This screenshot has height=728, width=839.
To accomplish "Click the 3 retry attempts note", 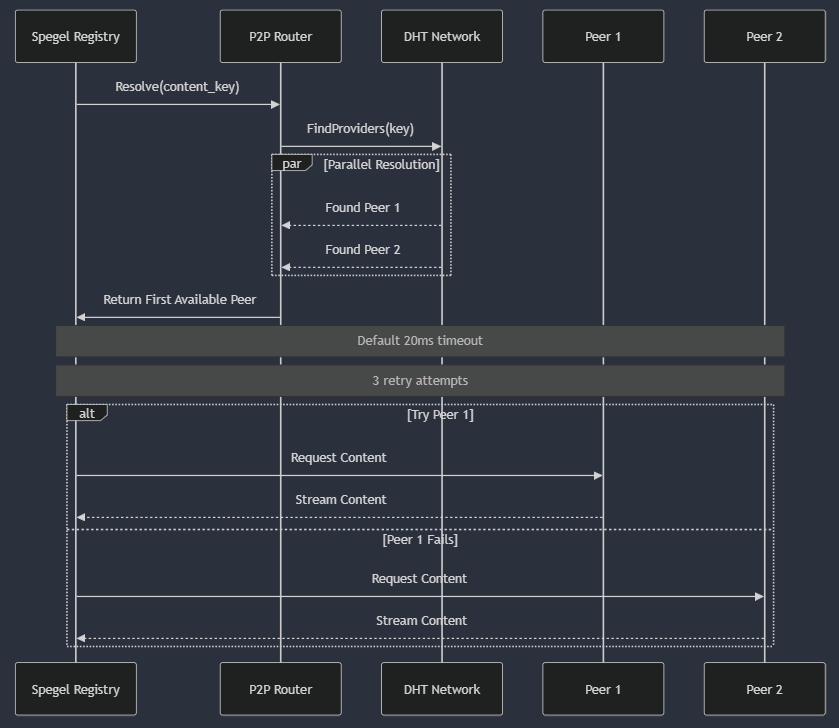I will click(420, 381).
